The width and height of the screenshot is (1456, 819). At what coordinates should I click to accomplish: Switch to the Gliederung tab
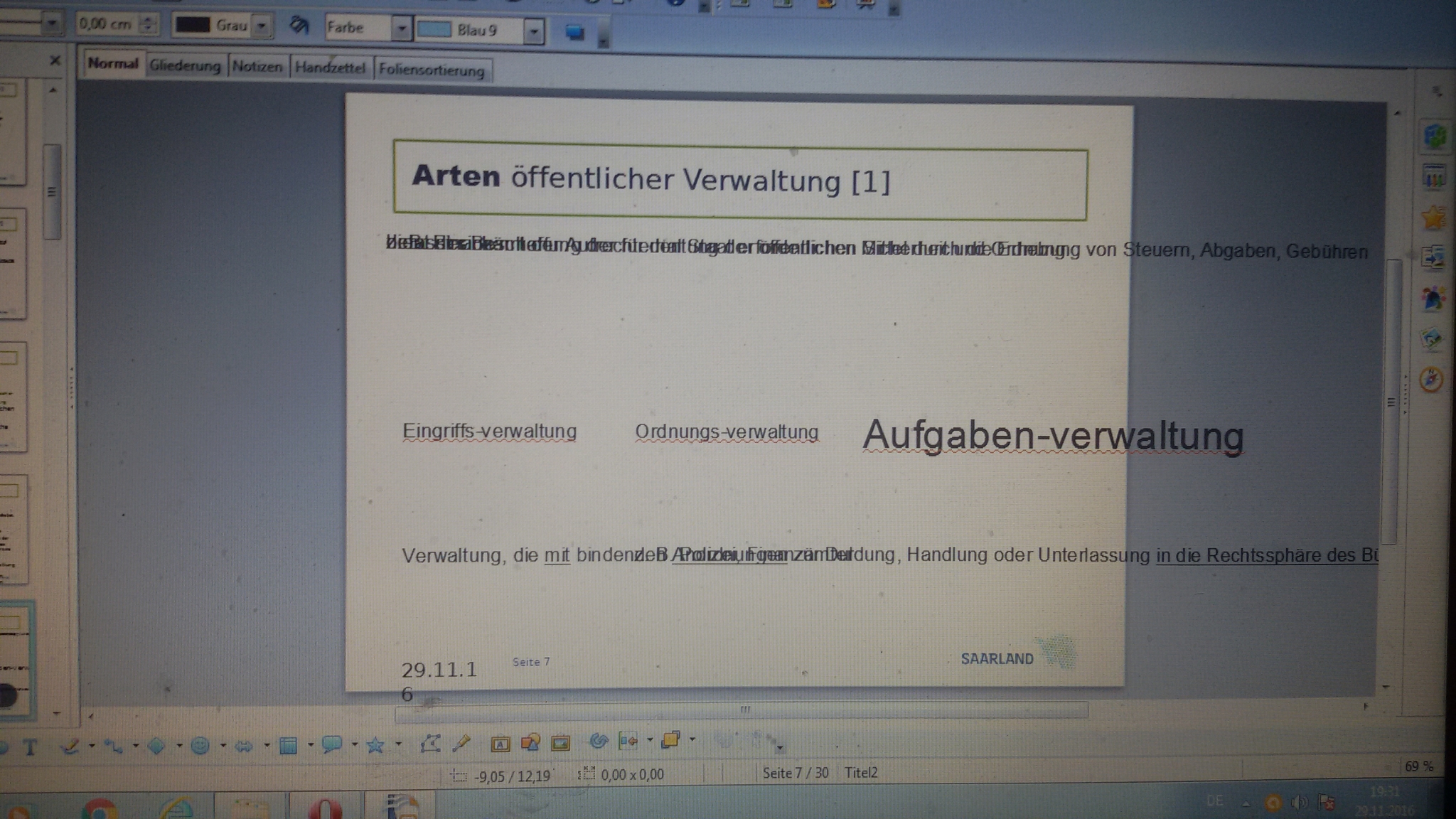185,65
